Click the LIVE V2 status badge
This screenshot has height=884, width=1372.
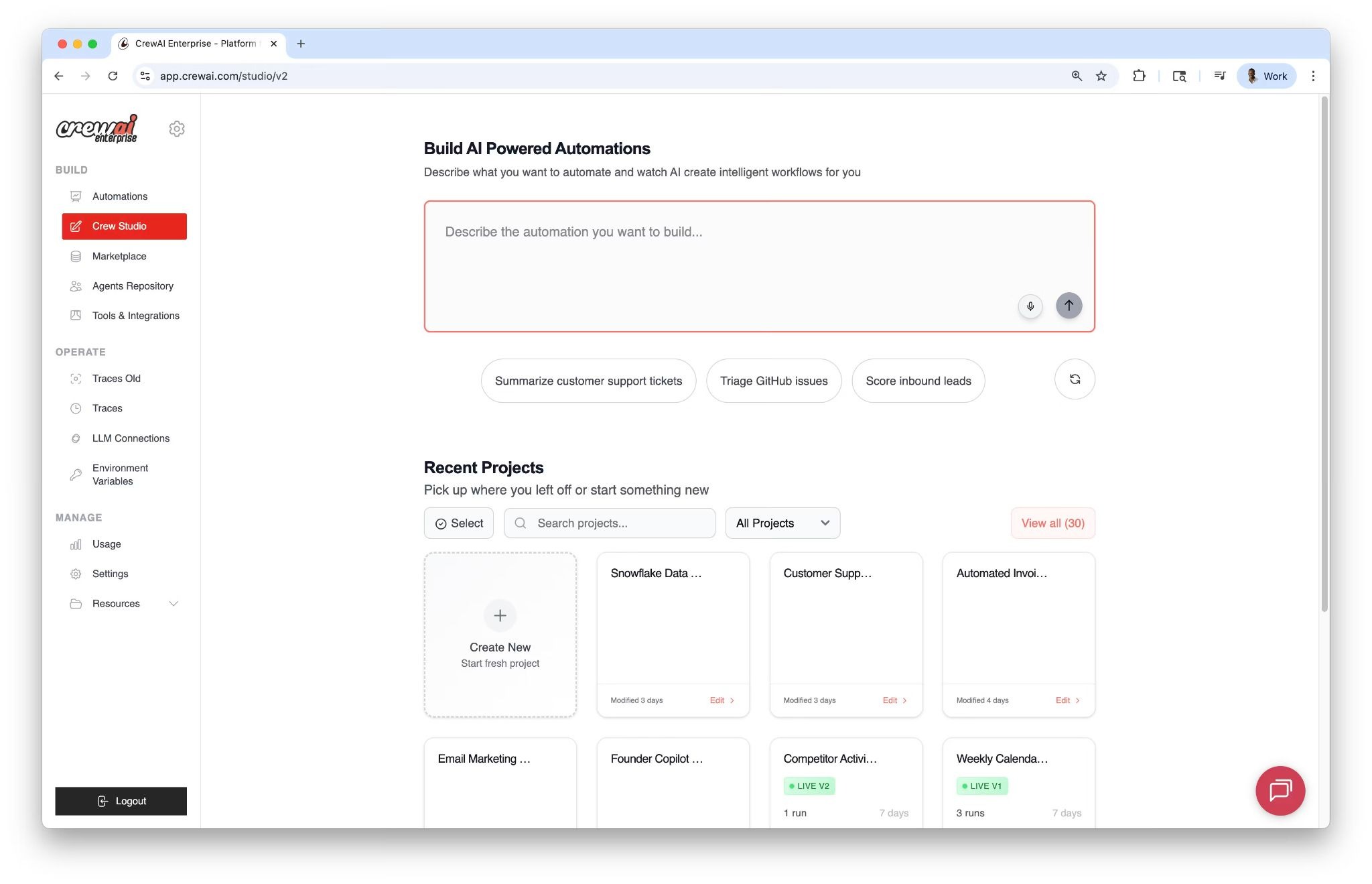(809, 786)
